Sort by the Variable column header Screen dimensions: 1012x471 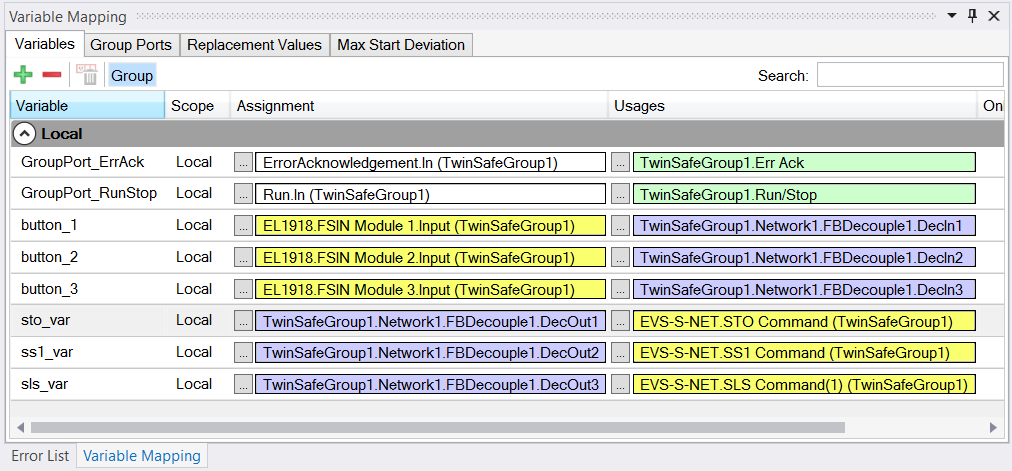point(88,105)
